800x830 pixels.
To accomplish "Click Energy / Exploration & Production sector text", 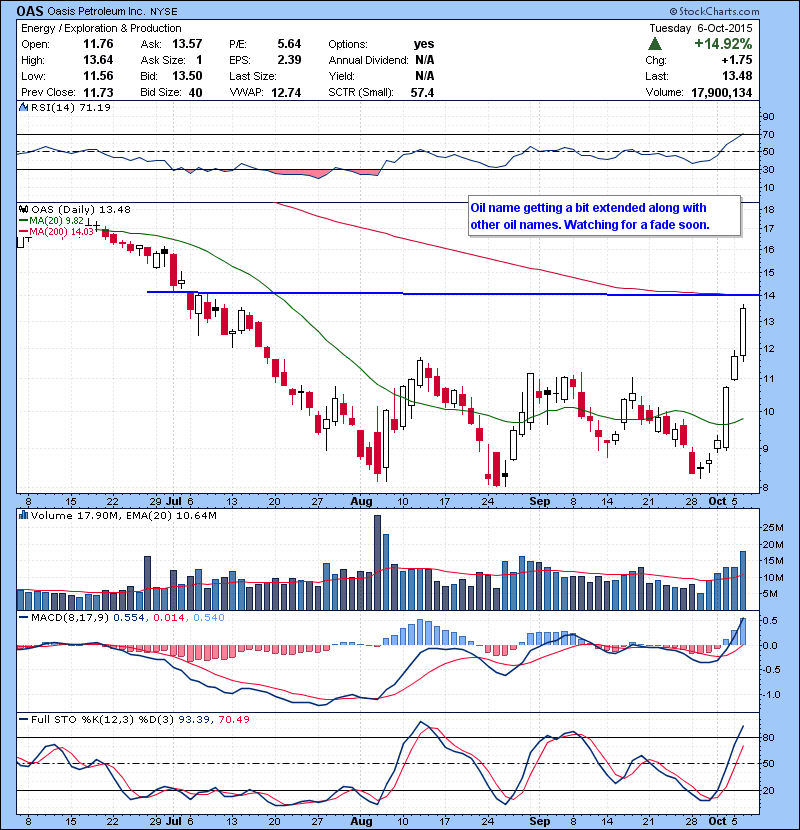I will pyautogui.click(x=101, y=29).
